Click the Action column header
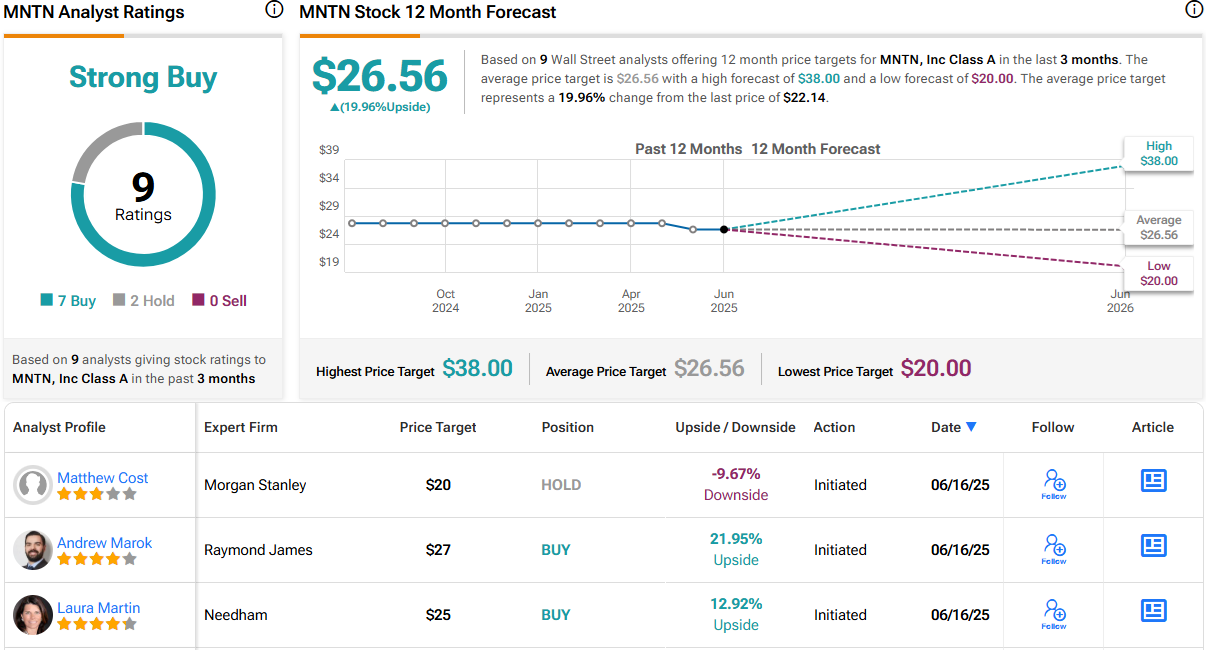 [835, 427]
